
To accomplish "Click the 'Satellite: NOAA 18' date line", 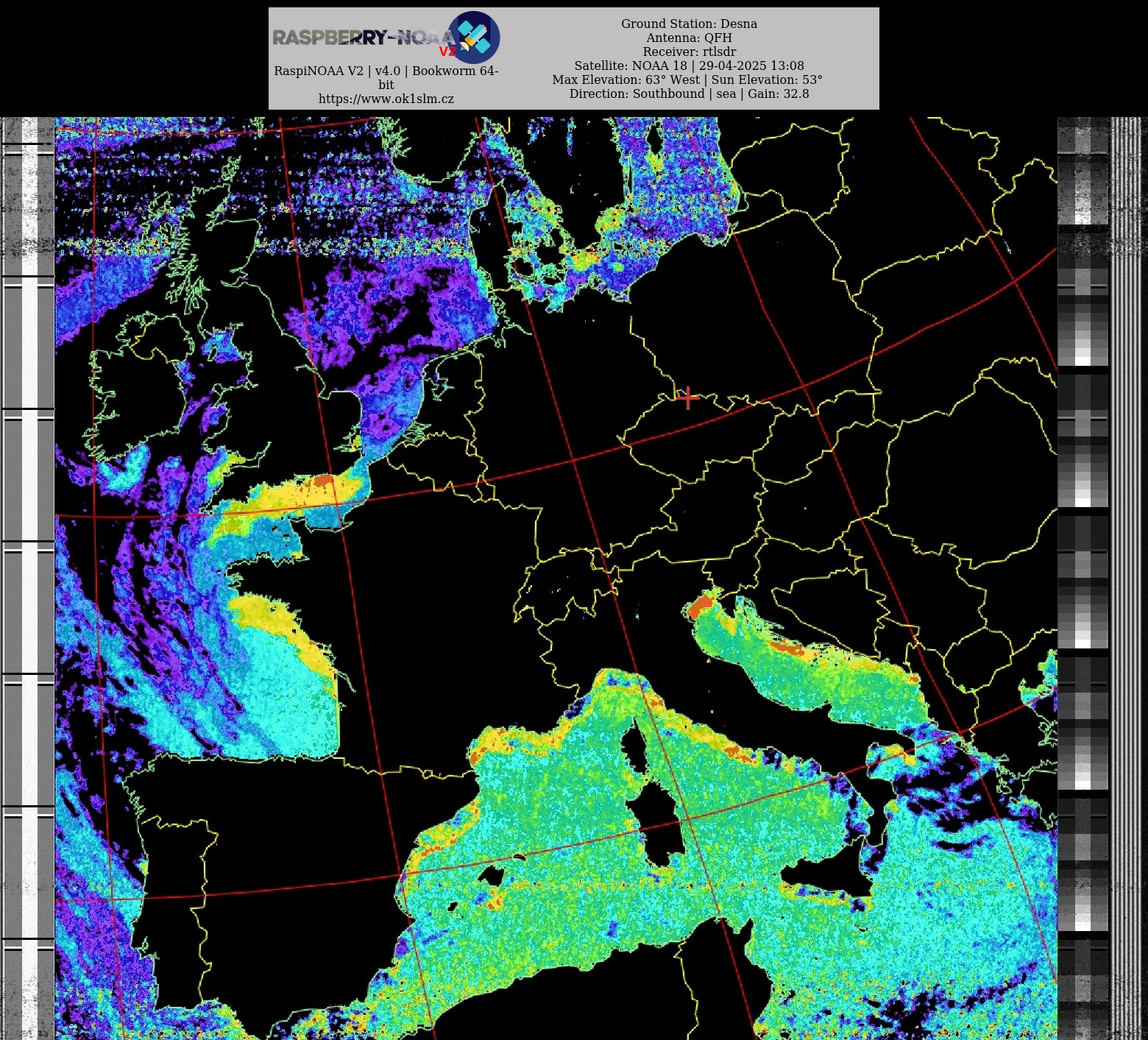I will click(689, 66).
